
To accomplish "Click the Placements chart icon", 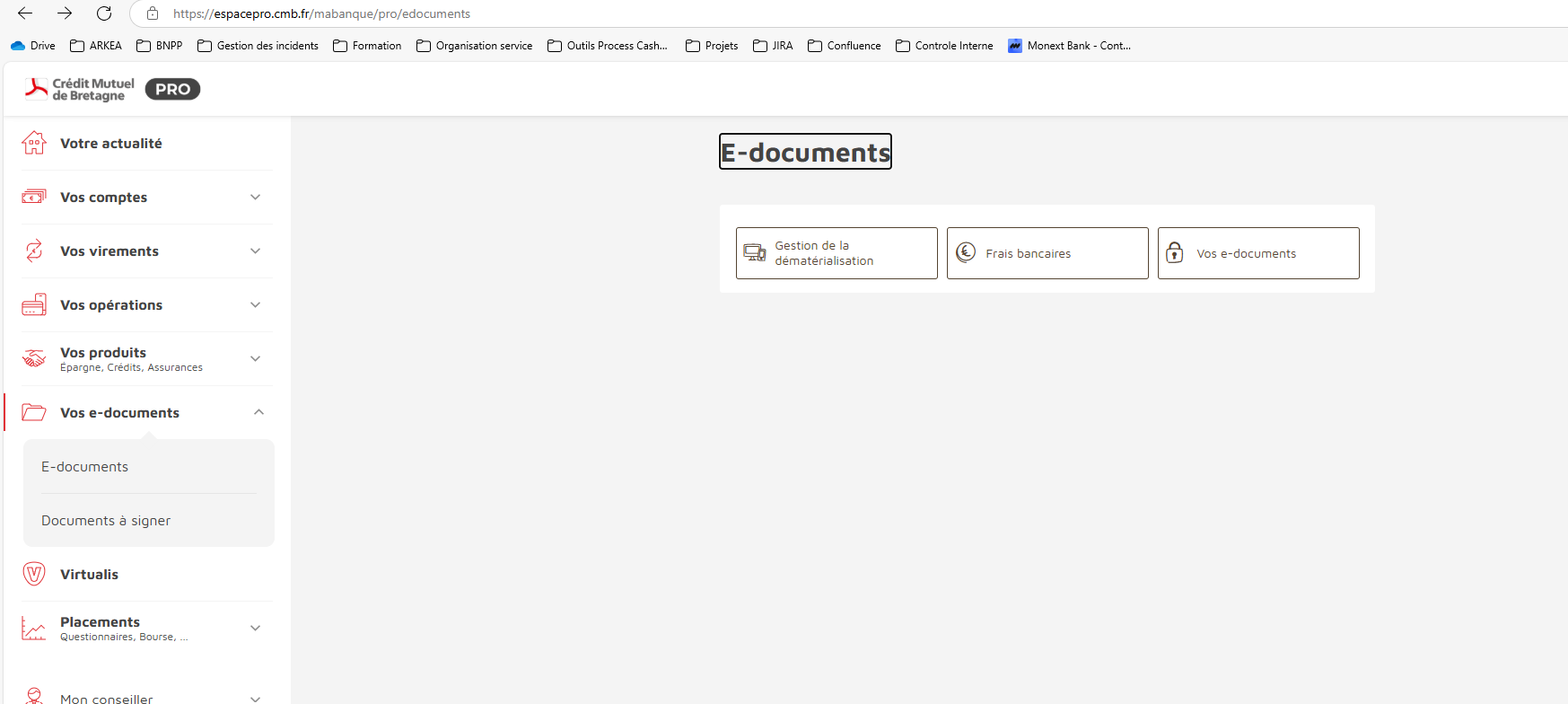I will (x=34, y=628).
